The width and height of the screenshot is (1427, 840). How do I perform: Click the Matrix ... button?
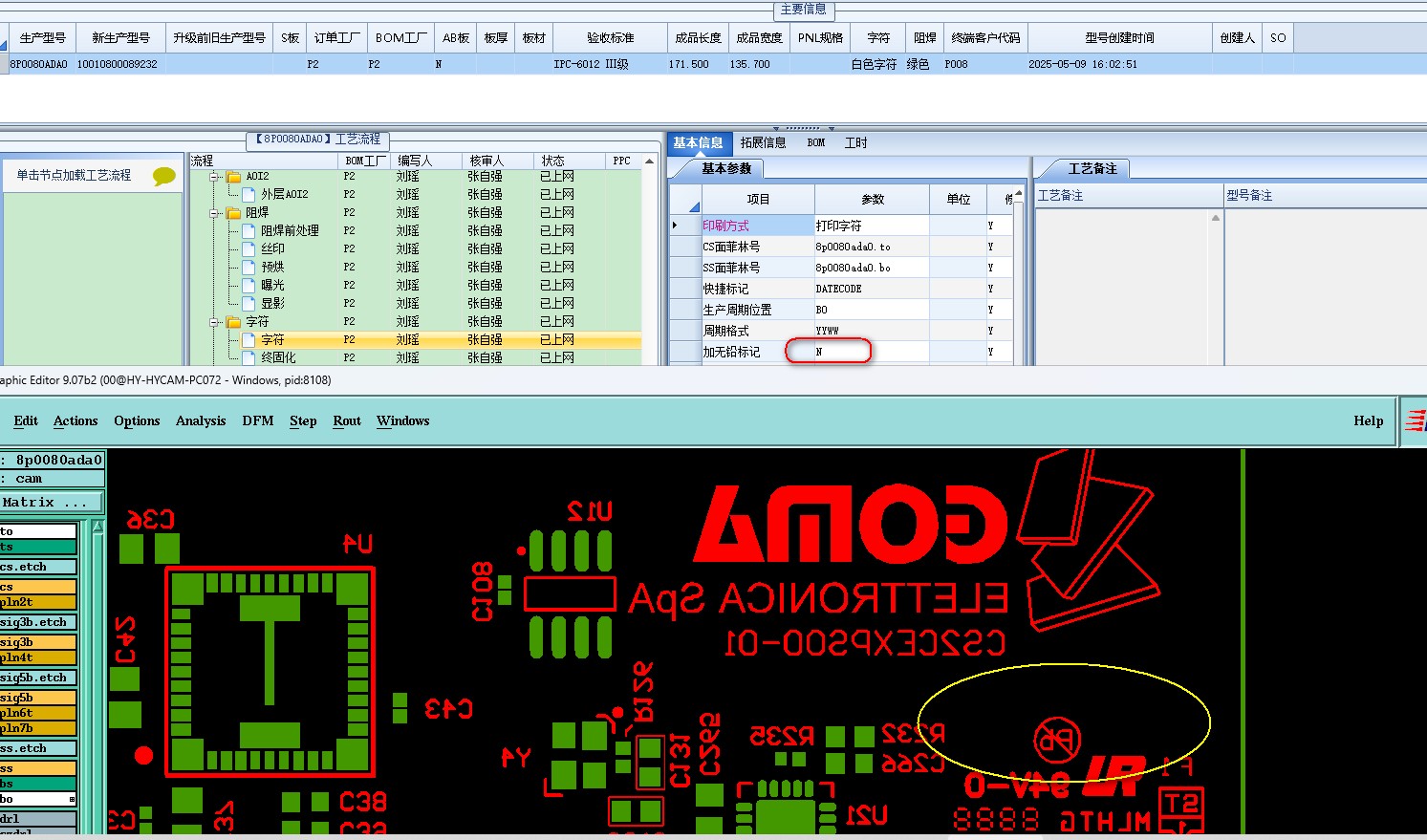point(52,502)
